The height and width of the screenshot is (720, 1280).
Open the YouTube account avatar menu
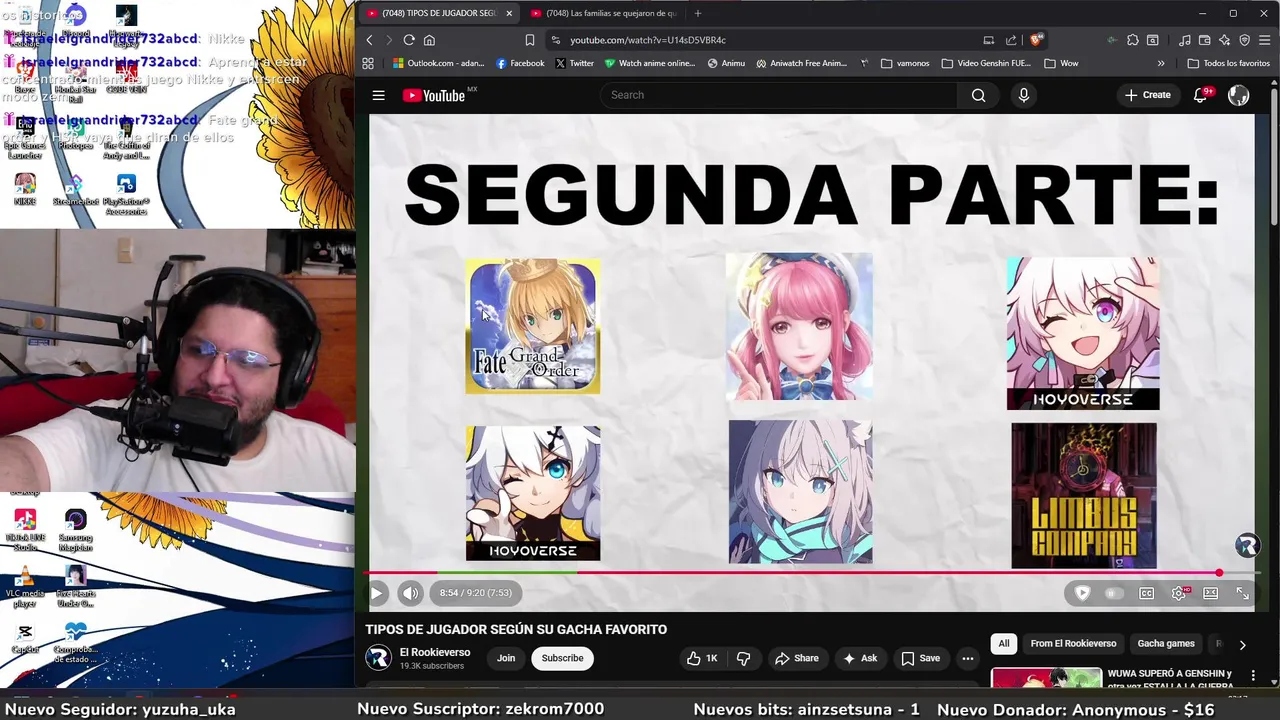pos(1238,95)
